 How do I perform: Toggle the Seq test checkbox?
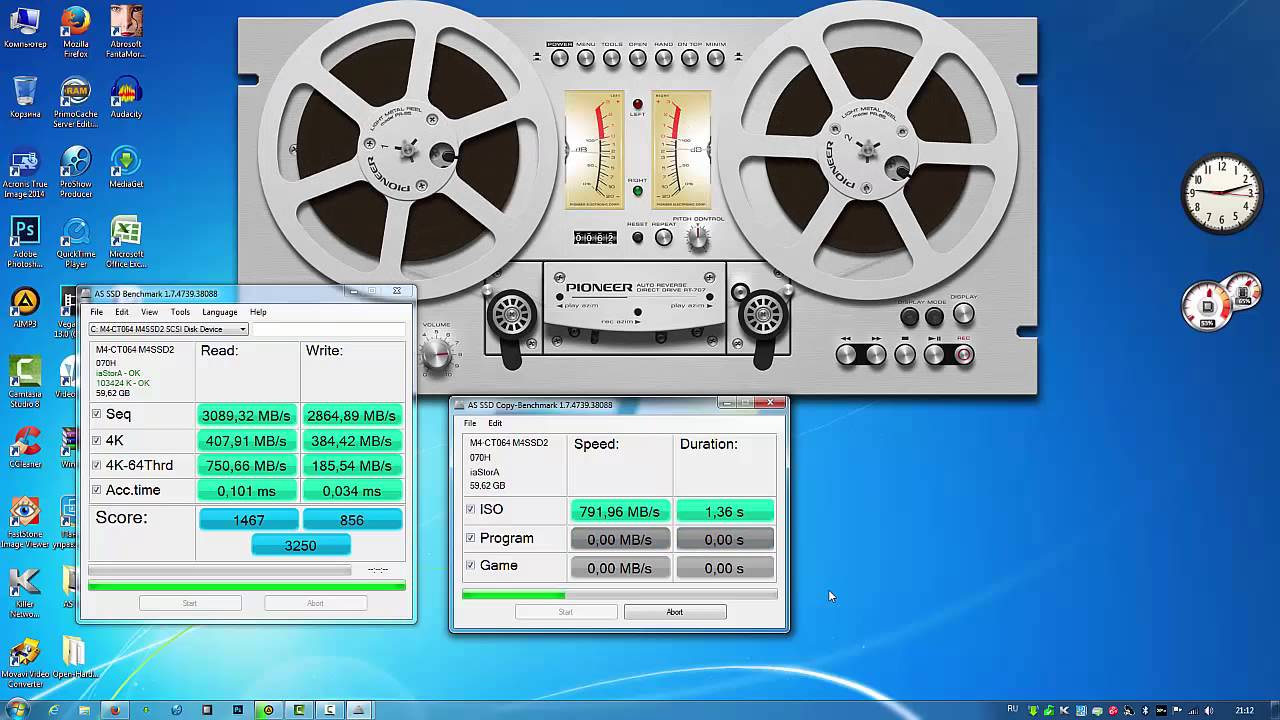point(97,415)
